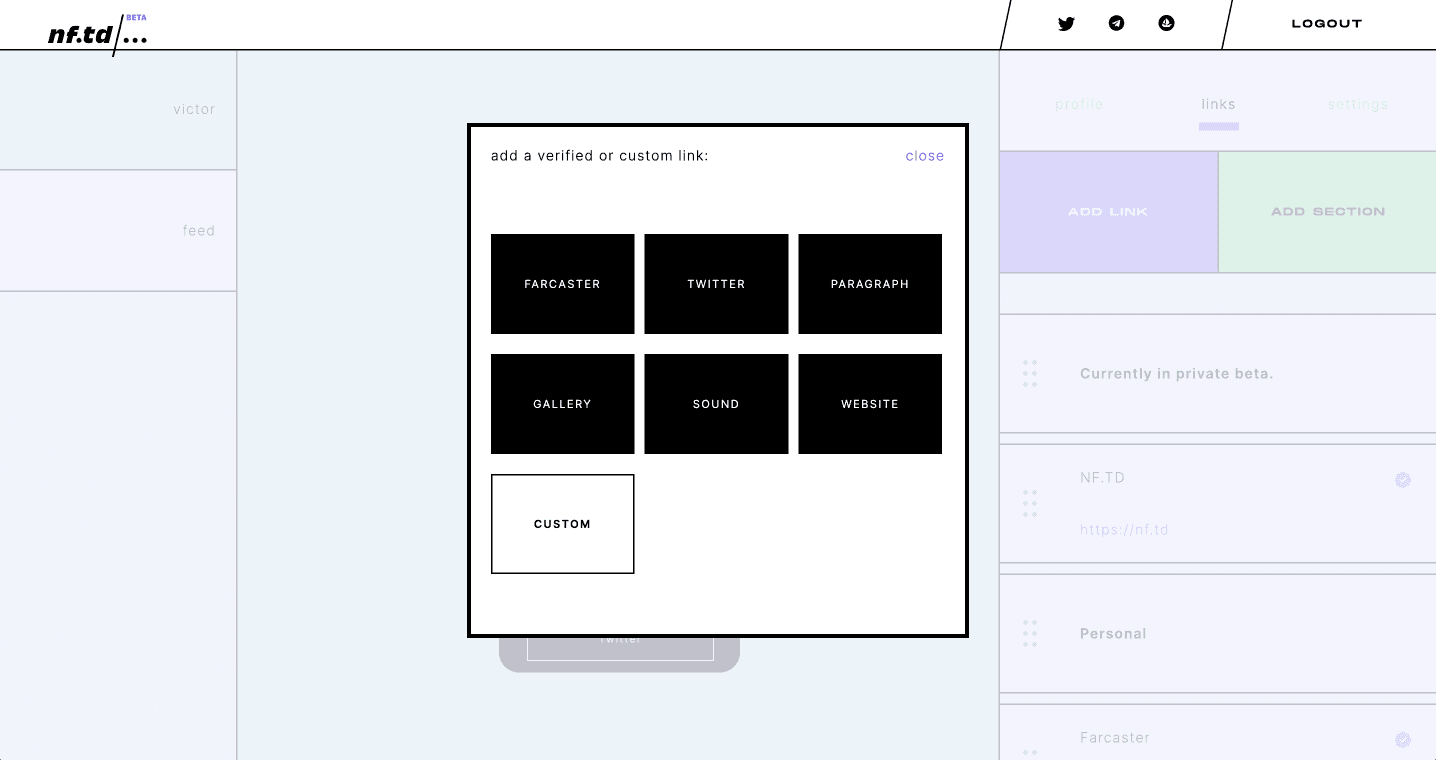Grab the drag handle beside Currently in private beta

(1030, 373)
